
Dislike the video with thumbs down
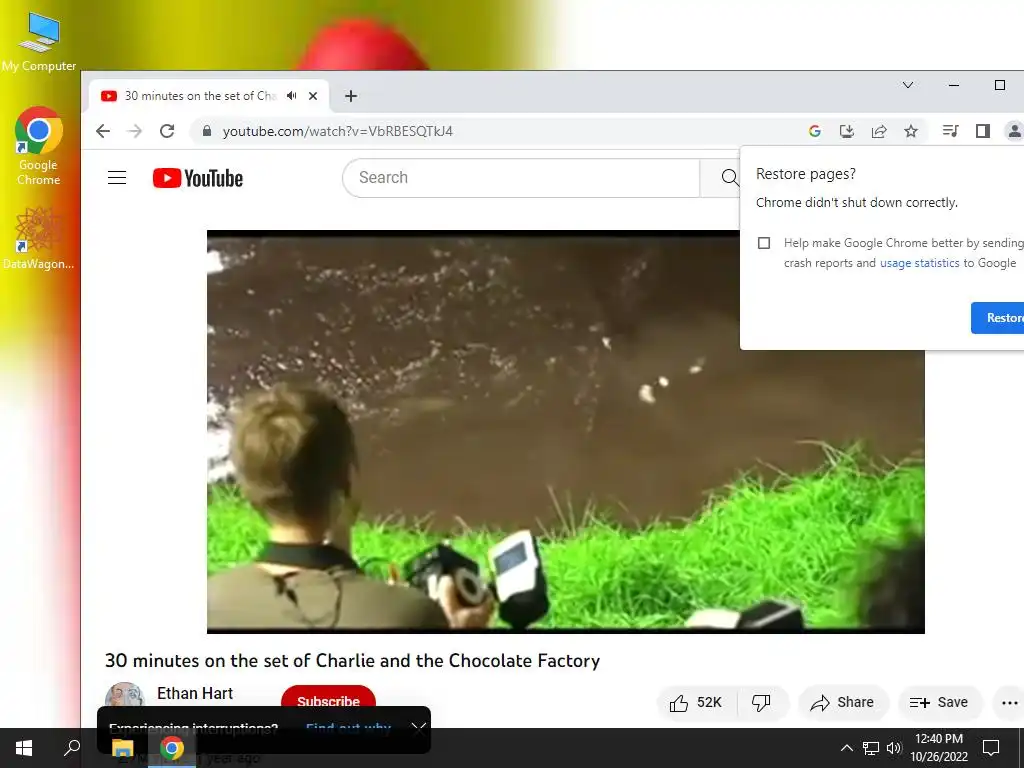[x=761, y=703]
